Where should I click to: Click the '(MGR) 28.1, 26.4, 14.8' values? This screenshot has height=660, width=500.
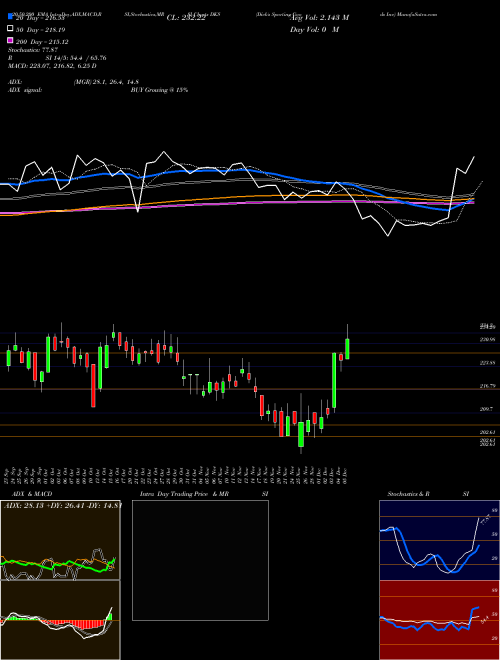[106, 82]
